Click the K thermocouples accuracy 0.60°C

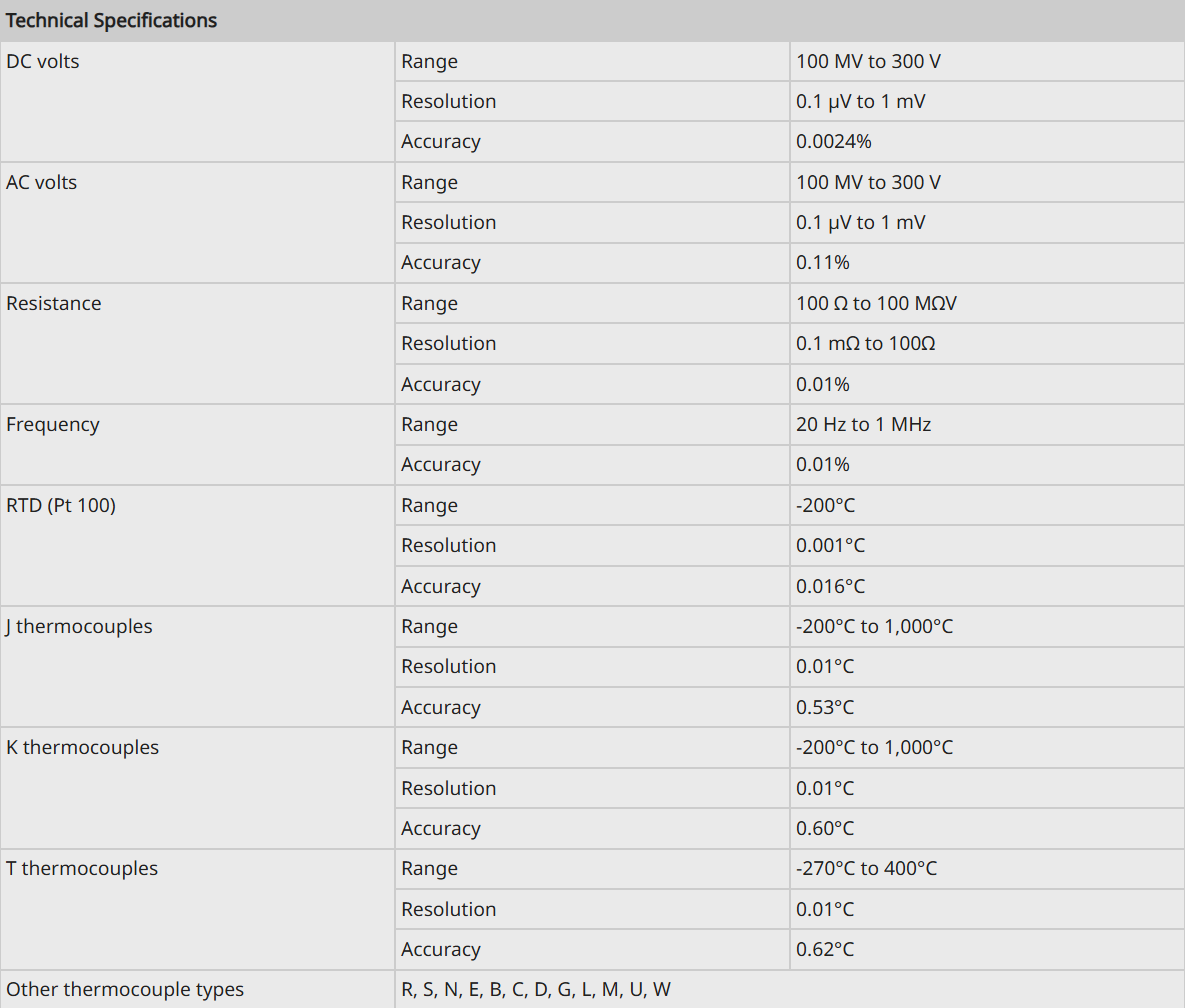(x=825, y=828)
